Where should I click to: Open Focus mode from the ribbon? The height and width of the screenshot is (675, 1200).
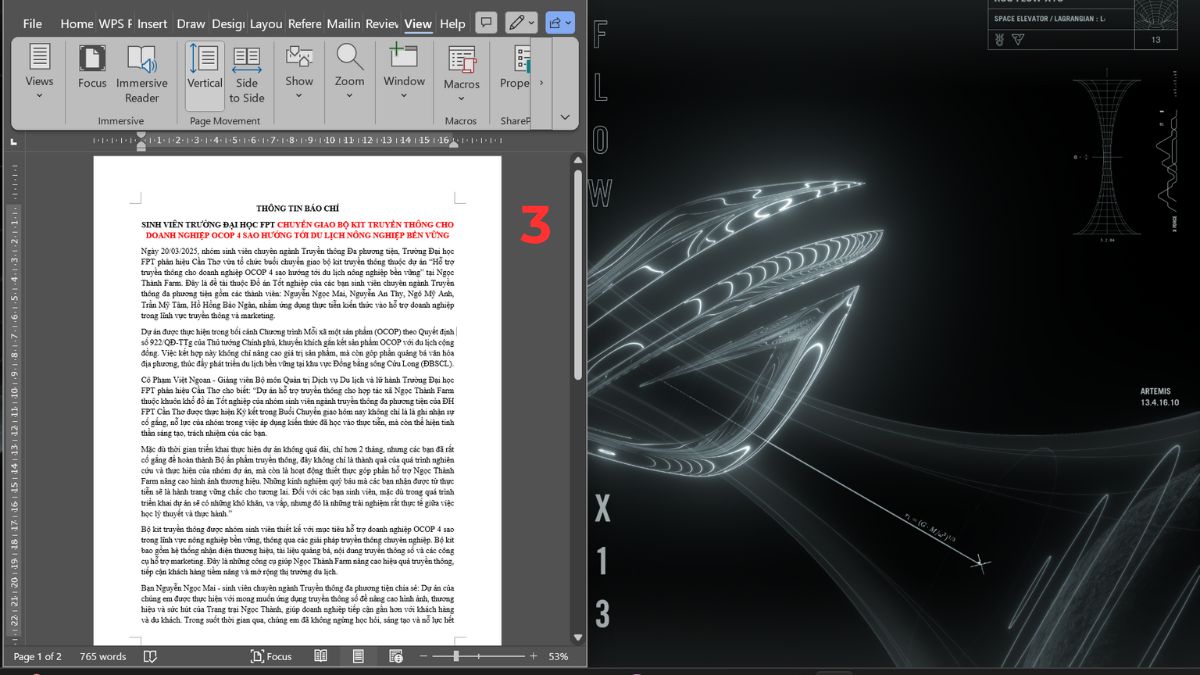click(92, 68)
